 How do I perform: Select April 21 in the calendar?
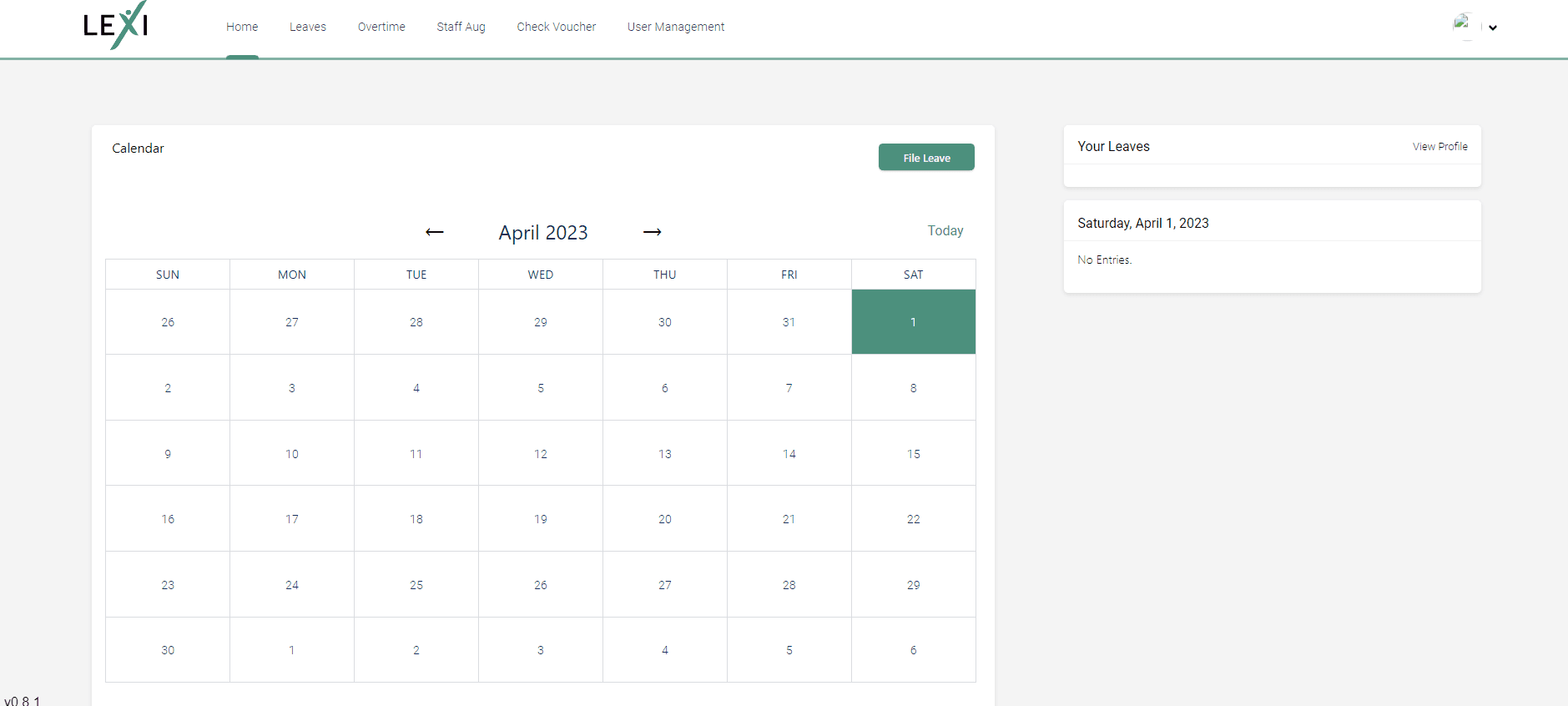789,518
